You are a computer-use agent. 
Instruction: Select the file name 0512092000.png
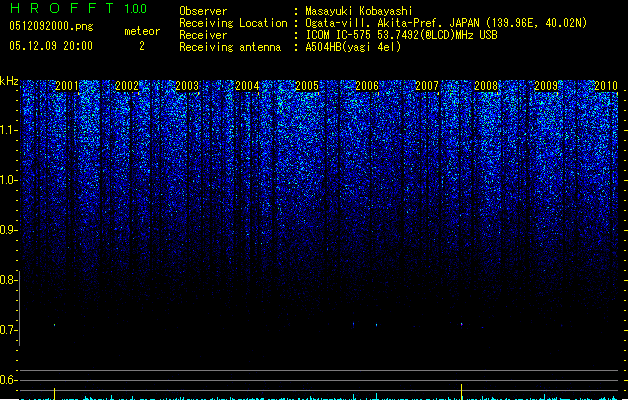(51, 26)
